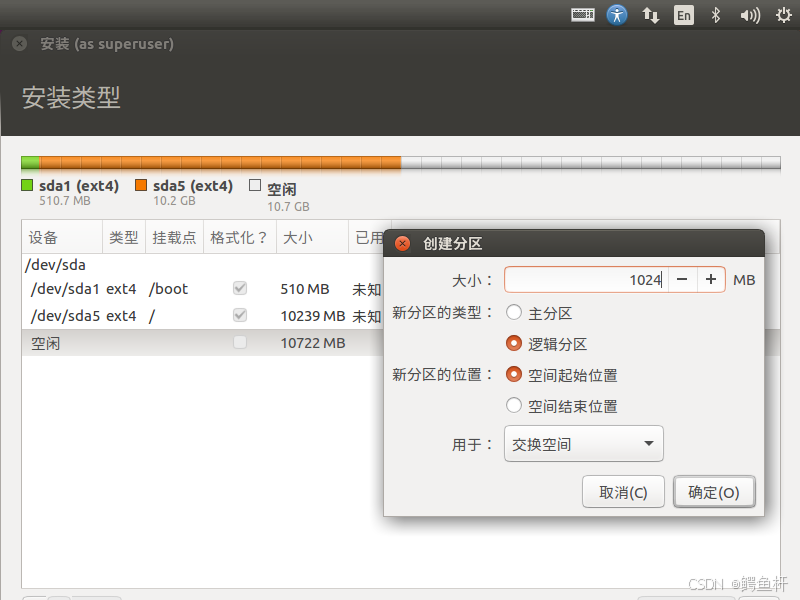
Task: Click the orange sda5 legend swatch
Action: click(x=141, y=185)
